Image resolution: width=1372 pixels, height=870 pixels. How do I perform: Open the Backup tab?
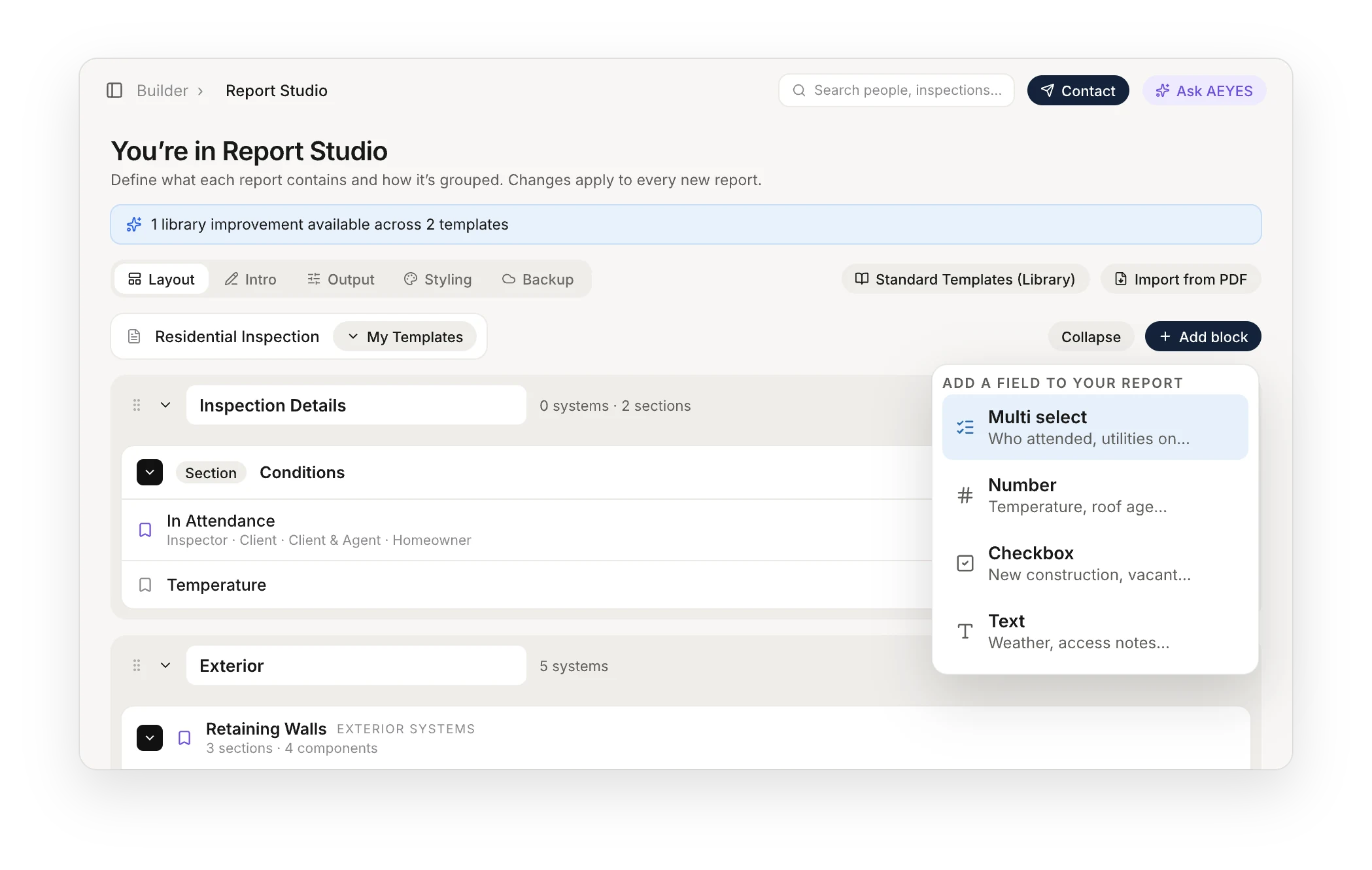[538, 279]
